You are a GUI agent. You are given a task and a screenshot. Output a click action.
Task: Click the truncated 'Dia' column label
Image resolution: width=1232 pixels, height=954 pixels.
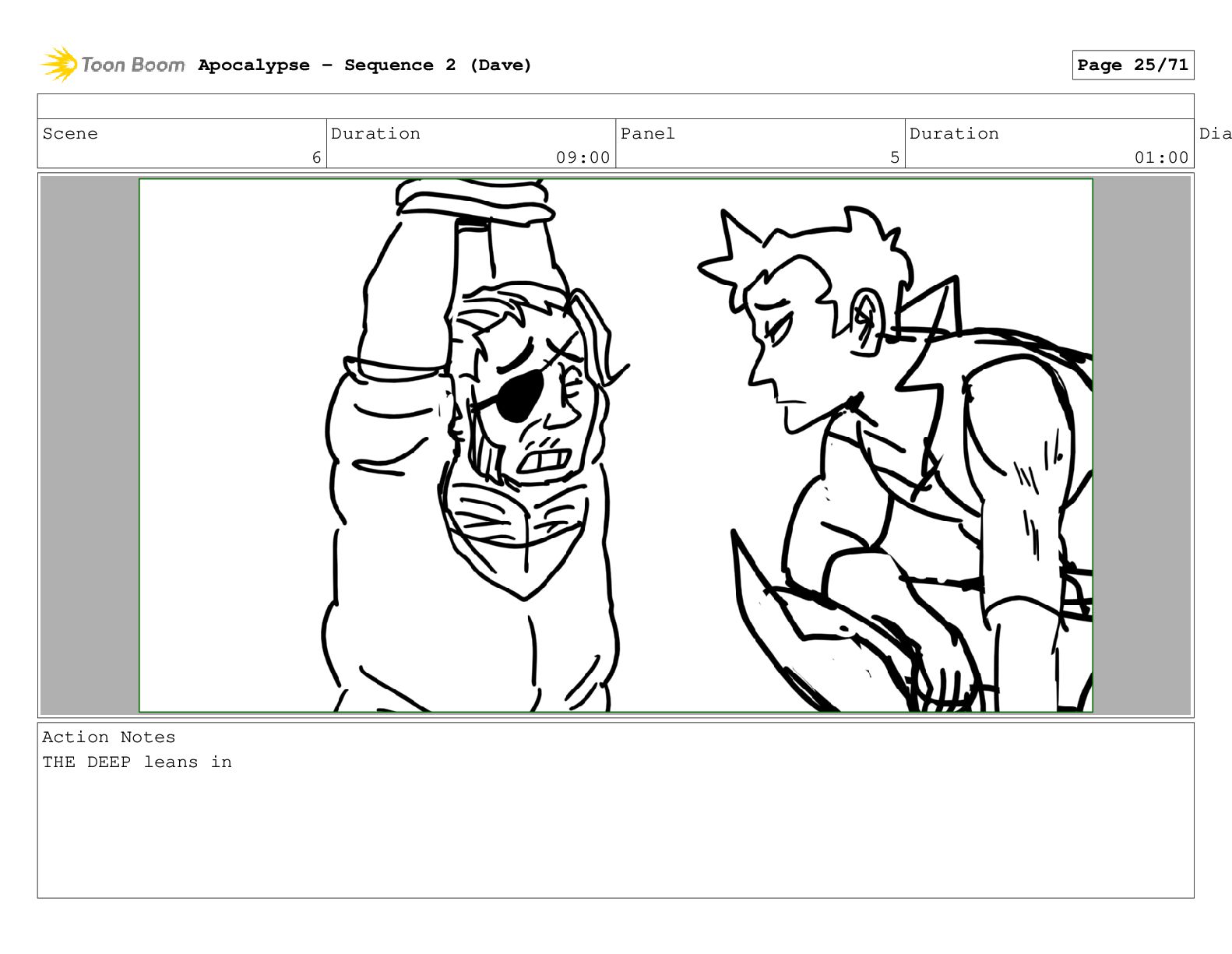tap(1215, 134)
